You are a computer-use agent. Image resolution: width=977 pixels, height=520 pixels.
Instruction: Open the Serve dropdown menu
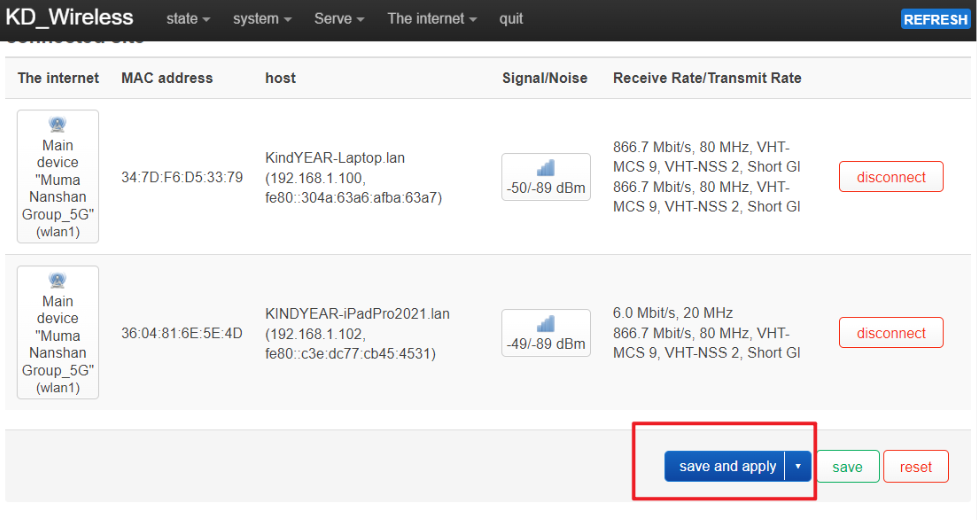(x=339, y=19)
